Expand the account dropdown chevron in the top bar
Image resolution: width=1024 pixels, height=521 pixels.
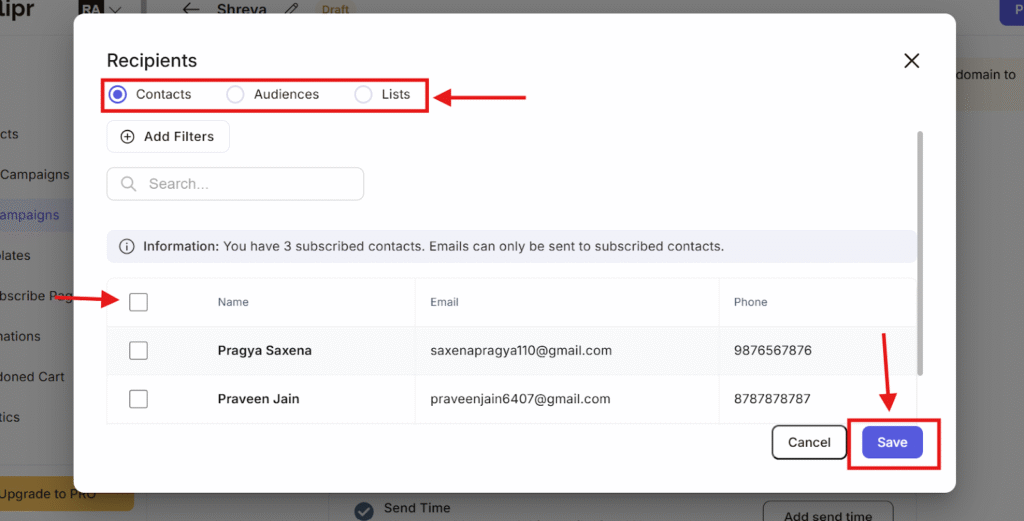click(x=116, y=9)
